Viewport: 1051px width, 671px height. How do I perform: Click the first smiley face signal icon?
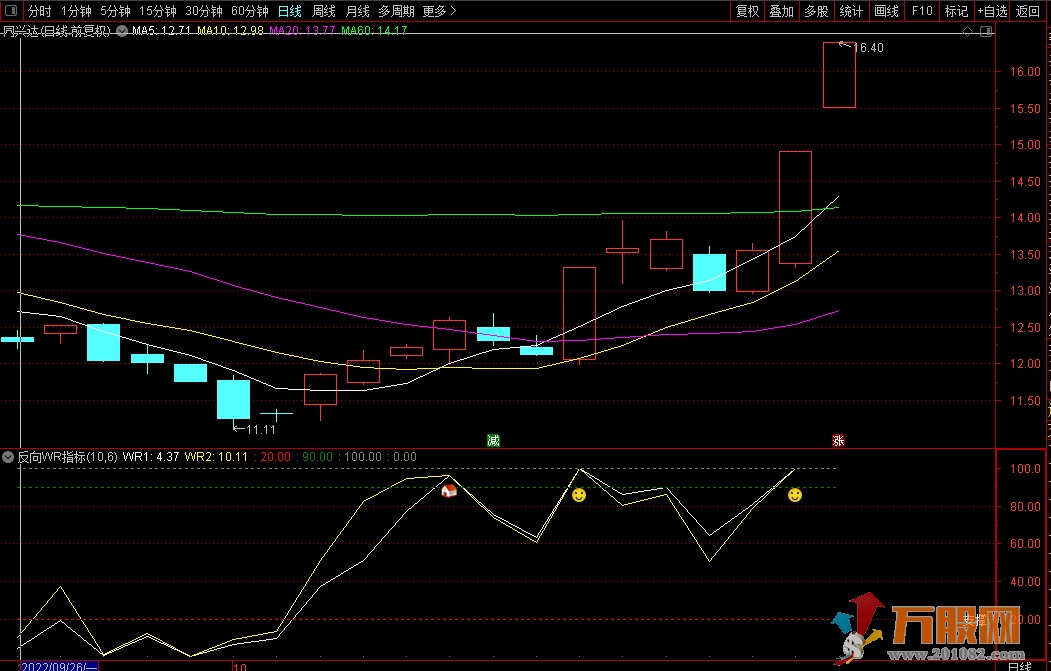[x=579, y=494]
